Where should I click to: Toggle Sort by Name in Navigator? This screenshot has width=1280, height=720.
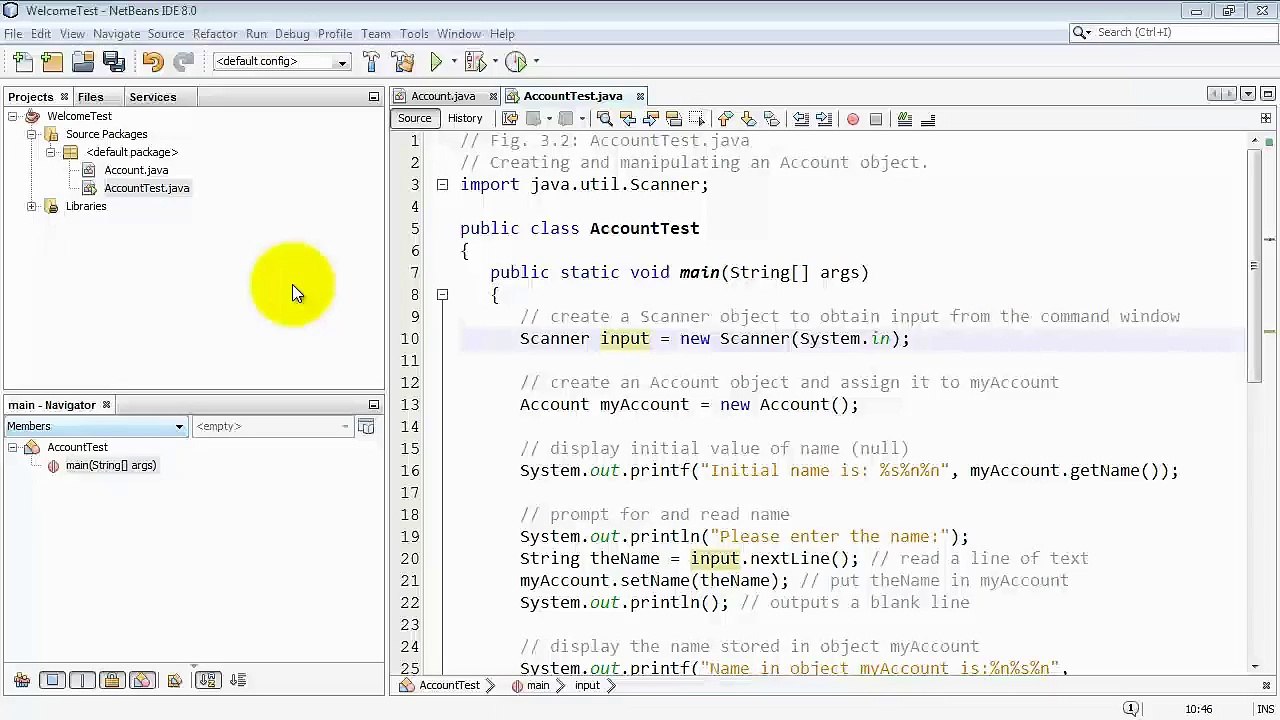coord(207,680)
